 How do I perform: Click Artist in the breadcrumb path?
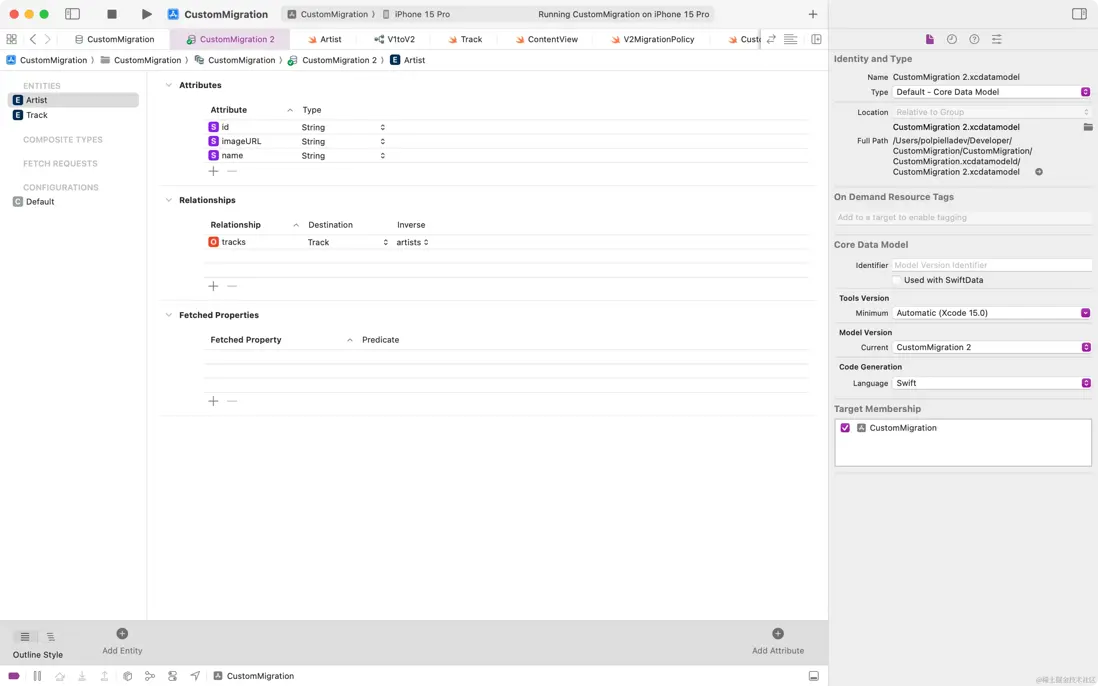pyautogui.click(x=408, y=60)
